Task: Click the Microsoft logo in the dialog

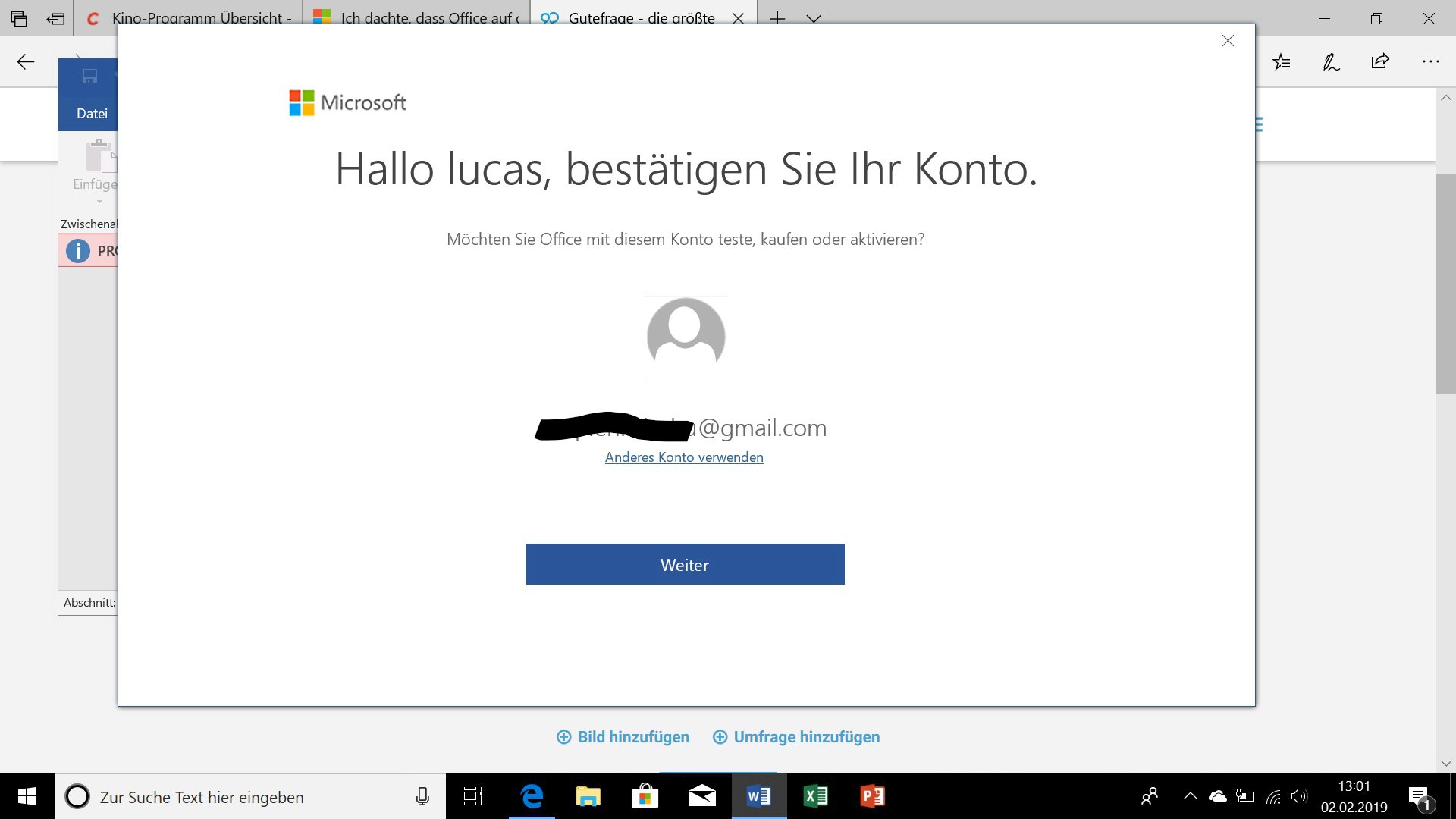Action: [347, 102]
